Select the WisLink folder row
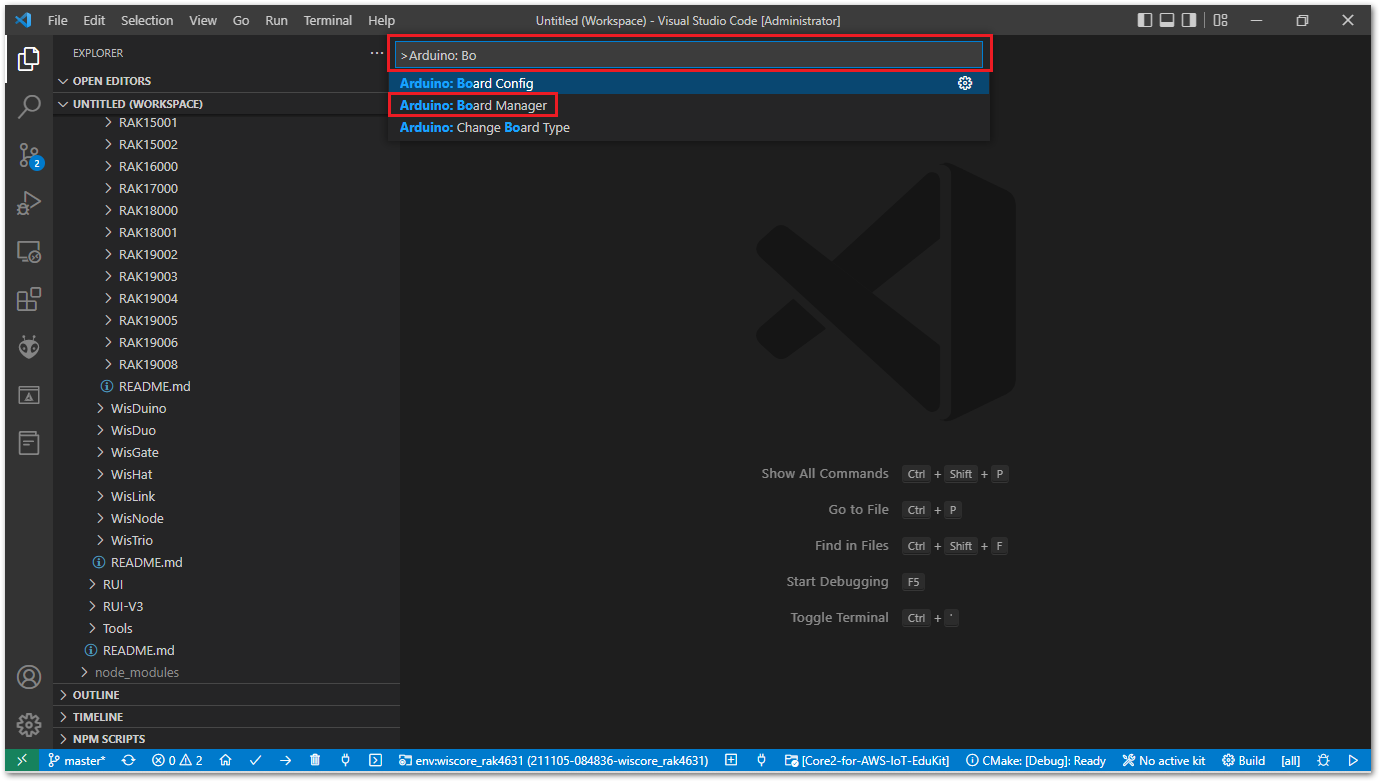This screenshot has height=782, width=1380. [227, 496]
